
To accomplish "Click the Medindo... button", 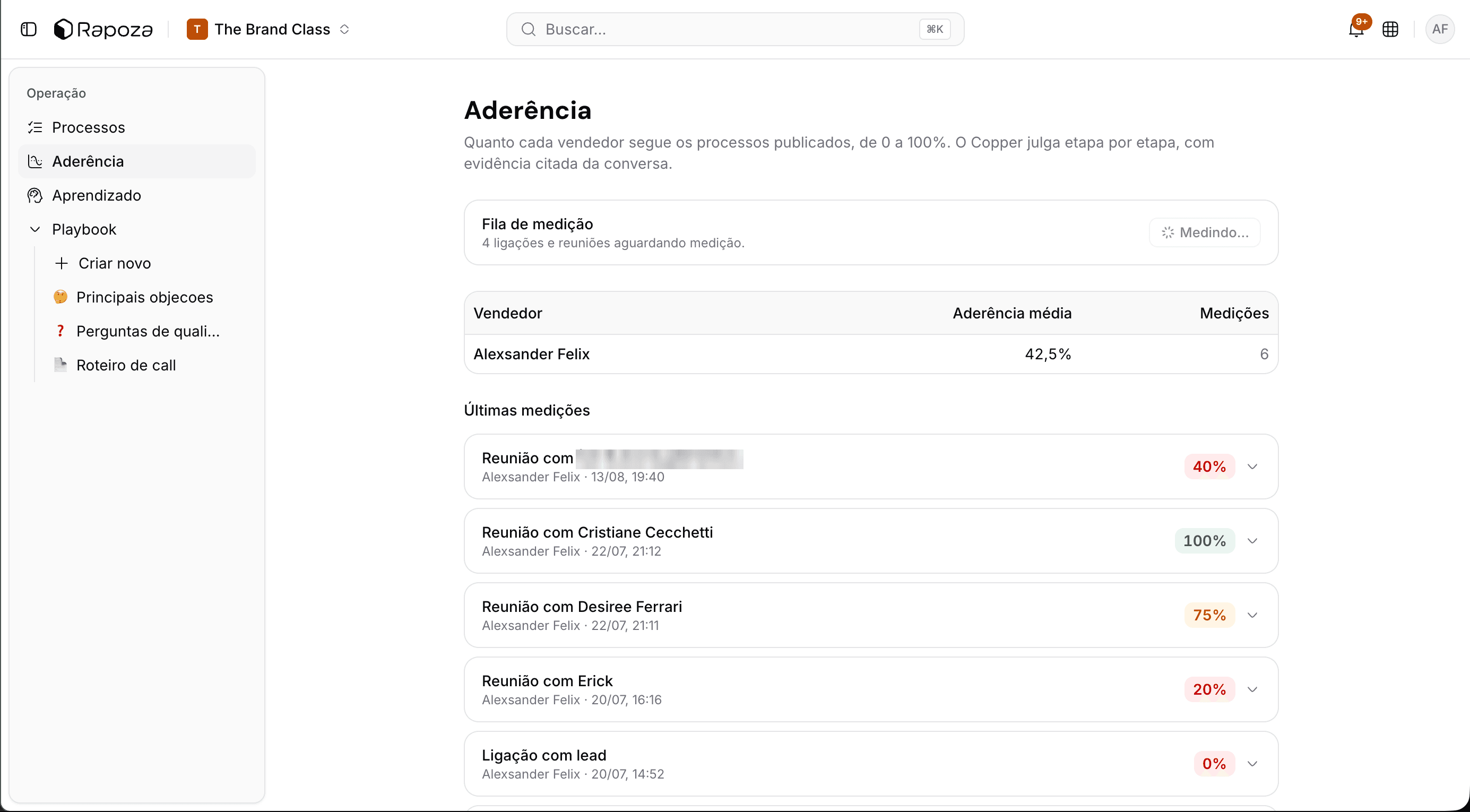I will pyautogui.click(x=1204, y=232).
